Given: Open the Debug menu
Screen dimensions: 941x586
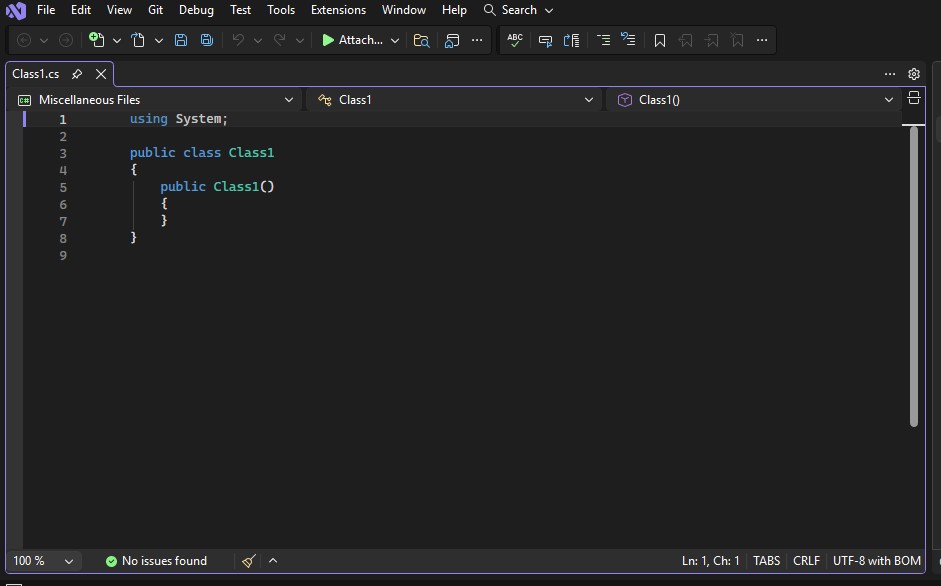Looking at the screenshot, I should click(x=196, y=10).
